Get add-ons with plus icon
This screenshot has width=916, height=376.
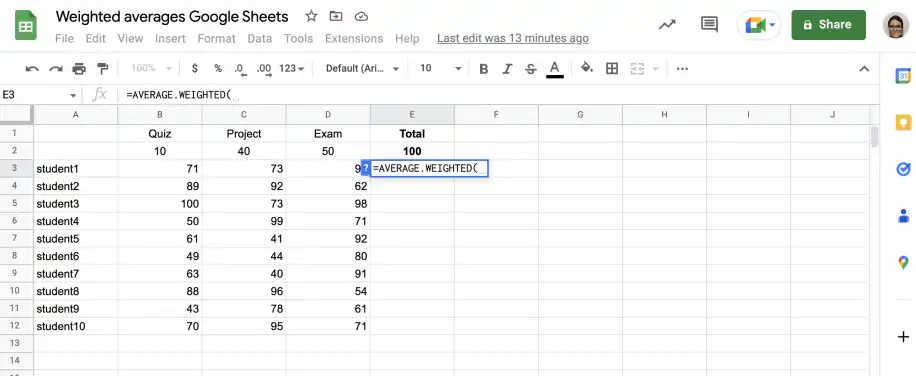tap(903, 337)
